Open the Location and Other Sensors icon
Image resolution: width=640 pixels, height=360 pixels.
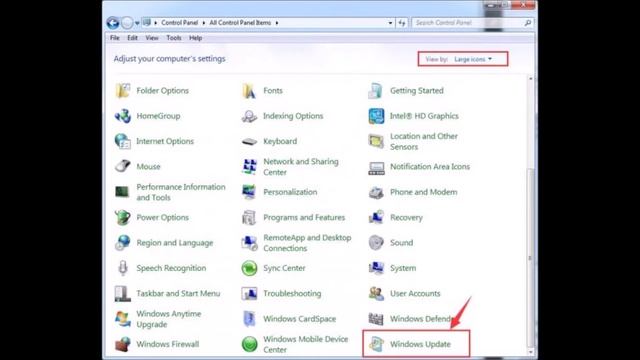(x=376, y=141)
